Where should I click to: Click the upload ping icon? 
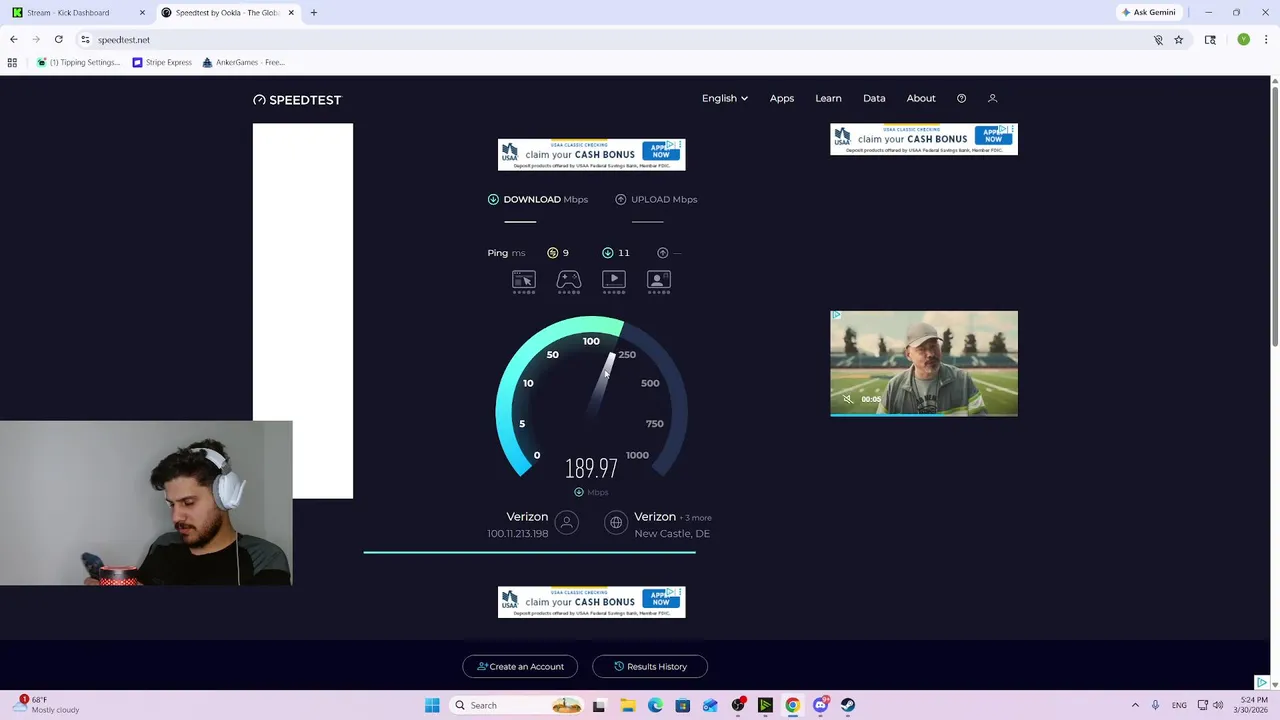pos(662,253)
